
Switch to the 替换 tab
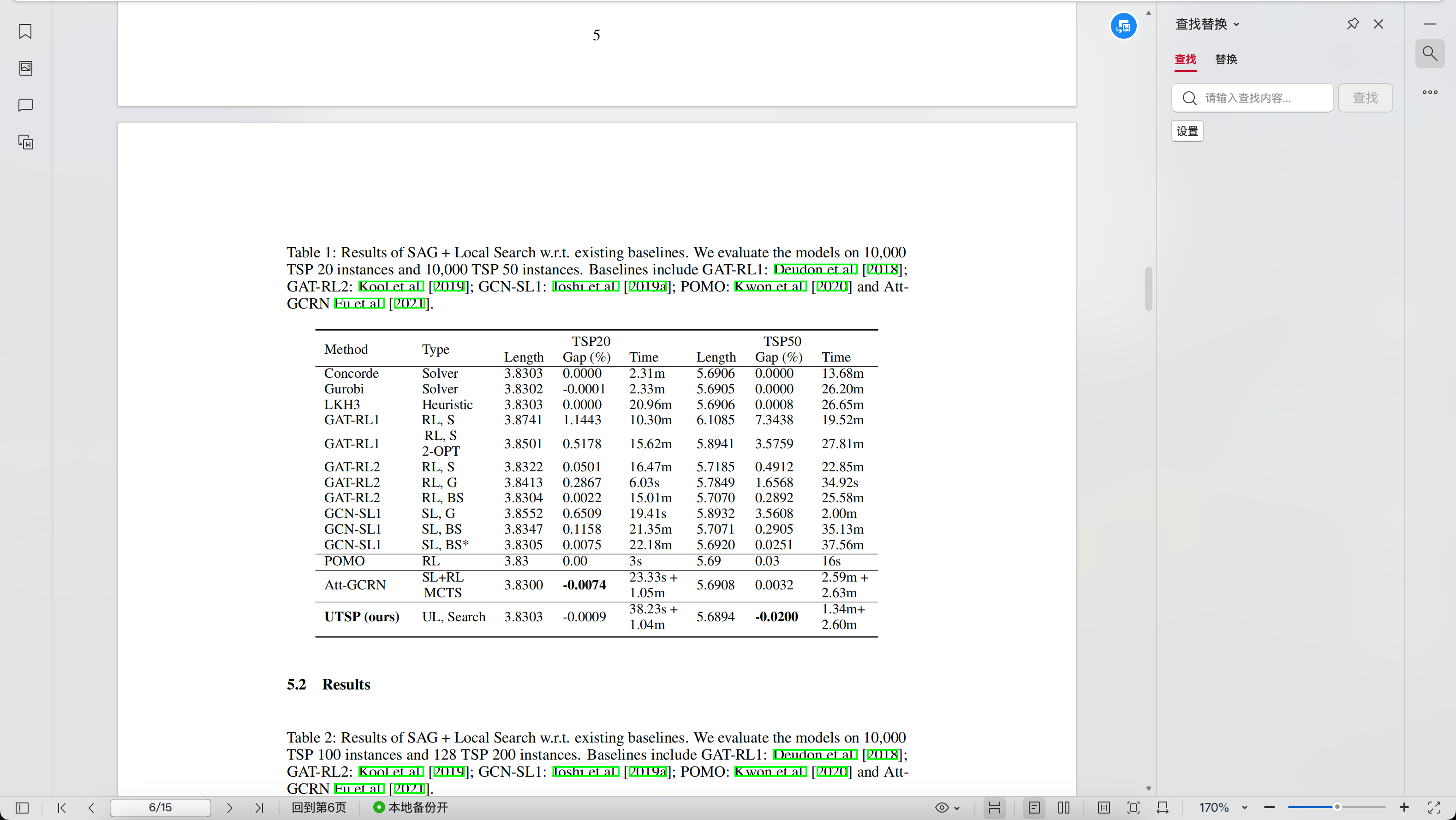point(1225,59)
